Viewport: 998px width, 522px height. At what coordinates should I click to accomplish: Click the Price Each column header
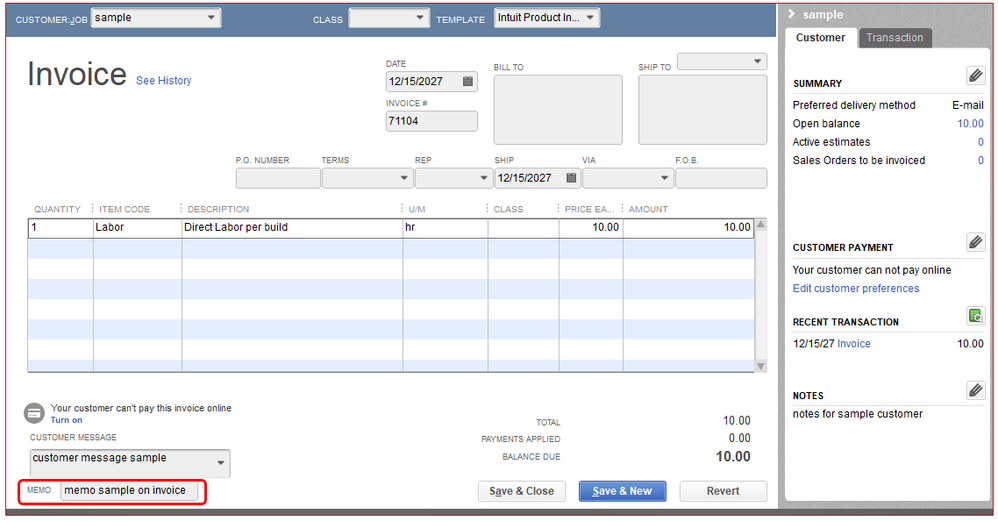[589, 209]
